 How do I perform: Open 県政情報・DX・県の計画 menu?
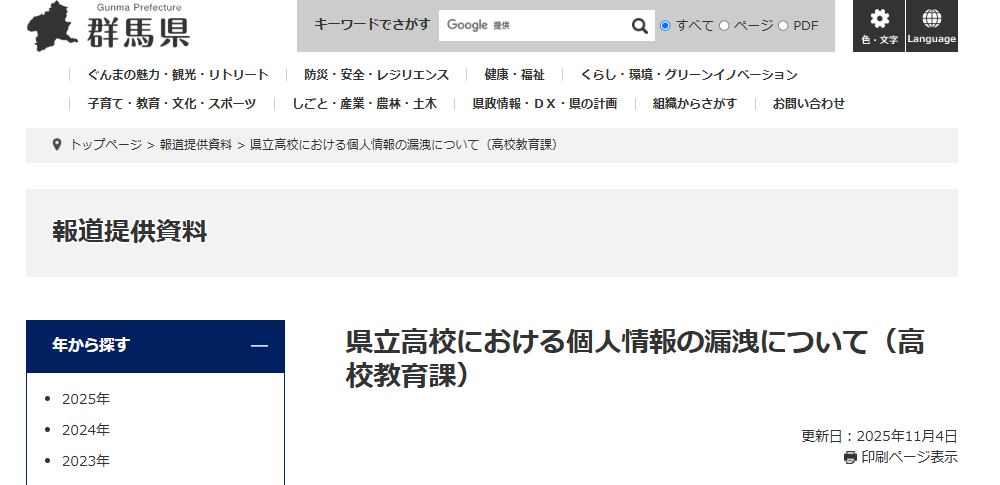(544, 103)
